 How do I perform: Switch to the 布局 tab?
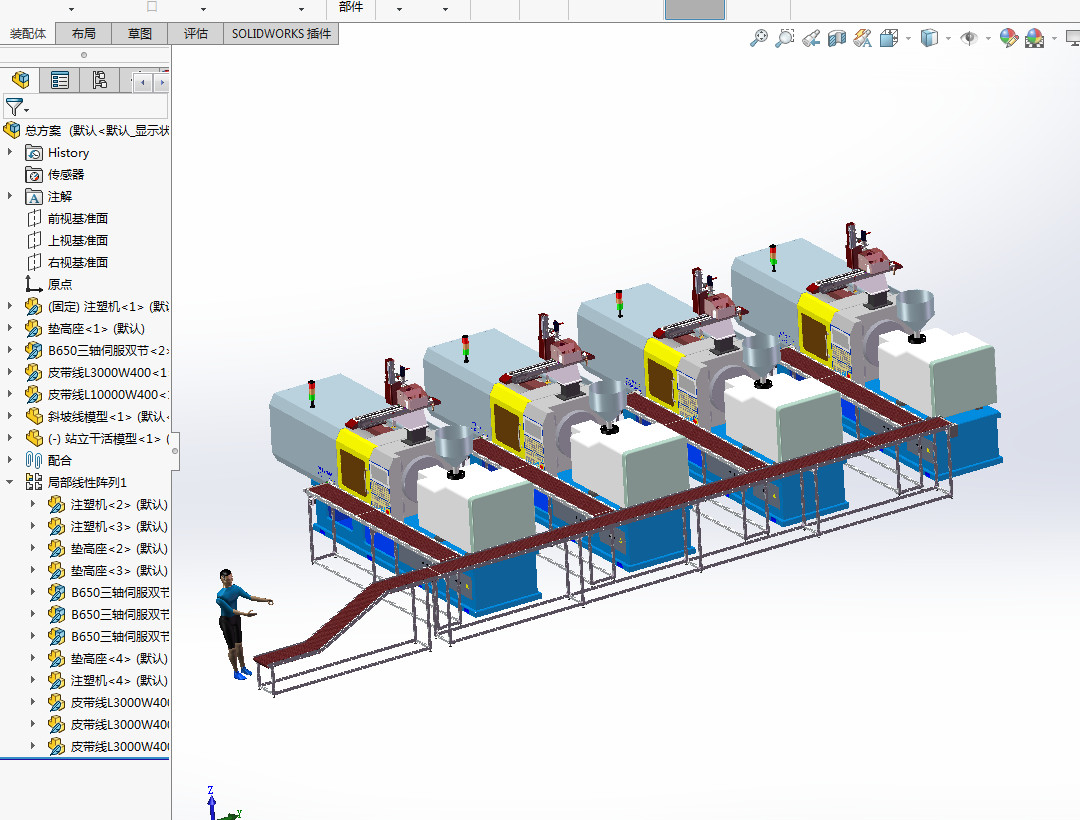pos(83,34)
